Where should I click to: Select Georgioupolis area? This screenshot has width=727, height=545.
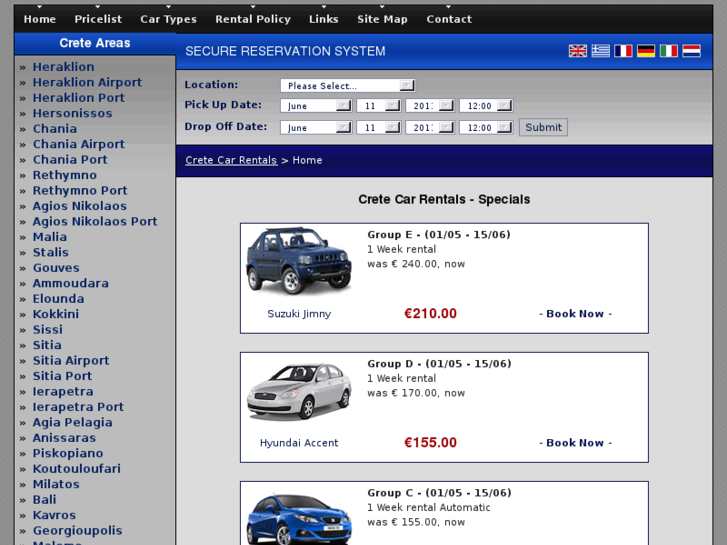click(77, 531)
